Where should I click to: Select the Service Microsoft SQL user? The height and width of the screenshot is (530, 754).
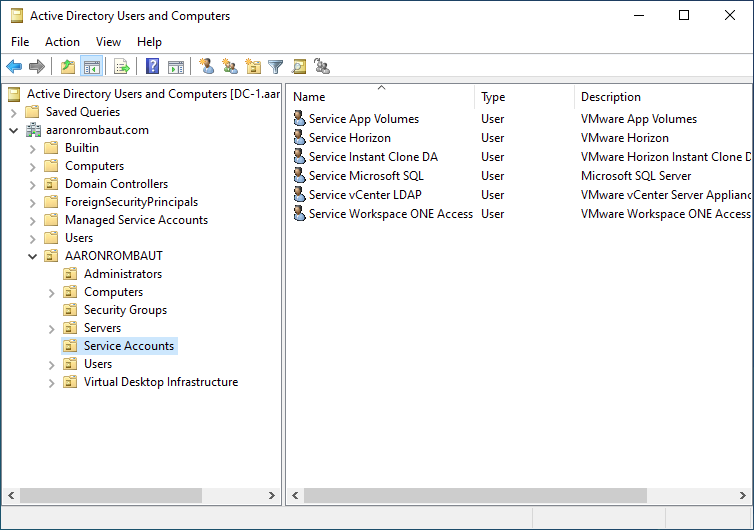pos(366,176)
